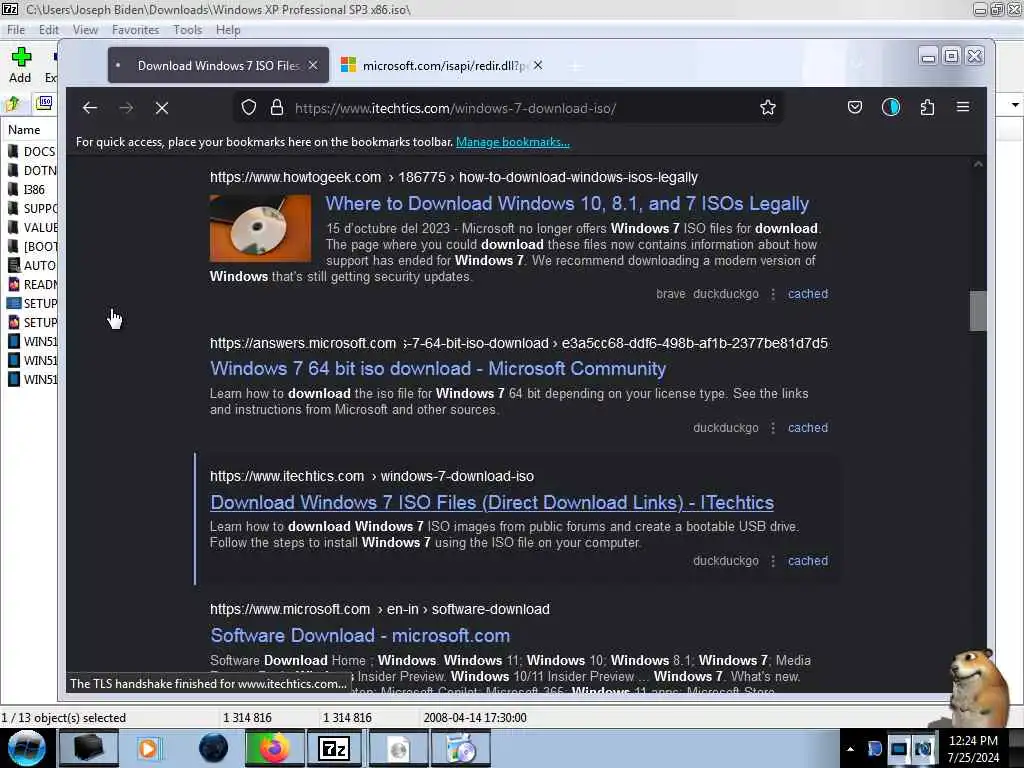Open the Windows Start orb
The image size is (1024, 768).
(x=27, y=748)
